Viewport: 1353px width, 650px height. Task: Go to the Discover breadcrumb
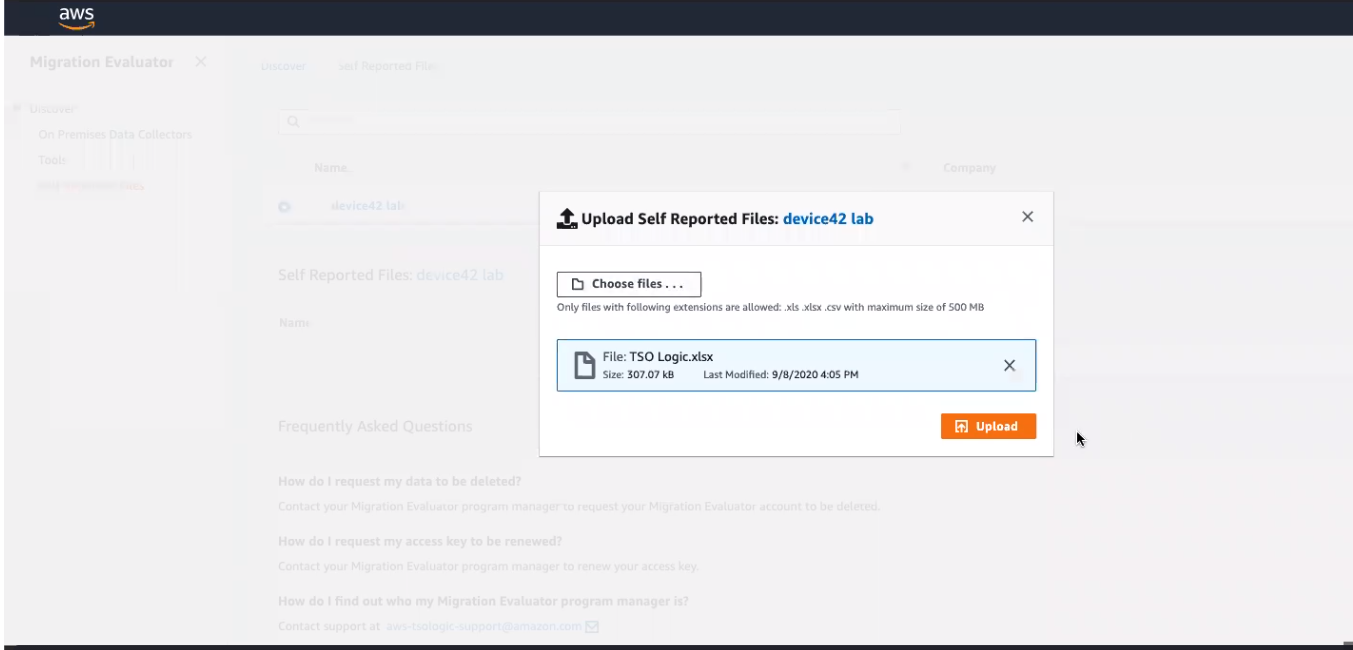283,66
